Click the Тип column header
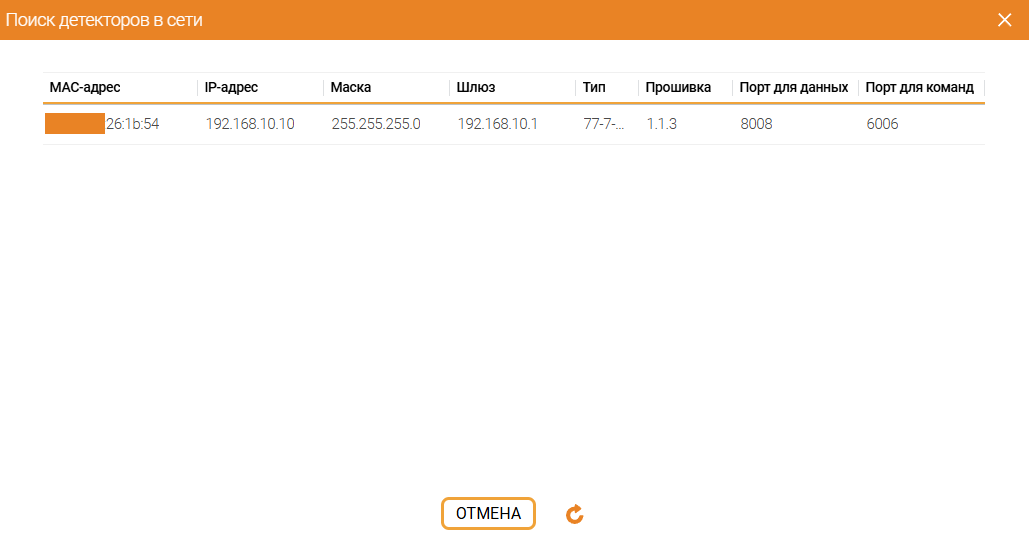The height and width of the screenshot is (549, 1029). (x=594, y=87)
